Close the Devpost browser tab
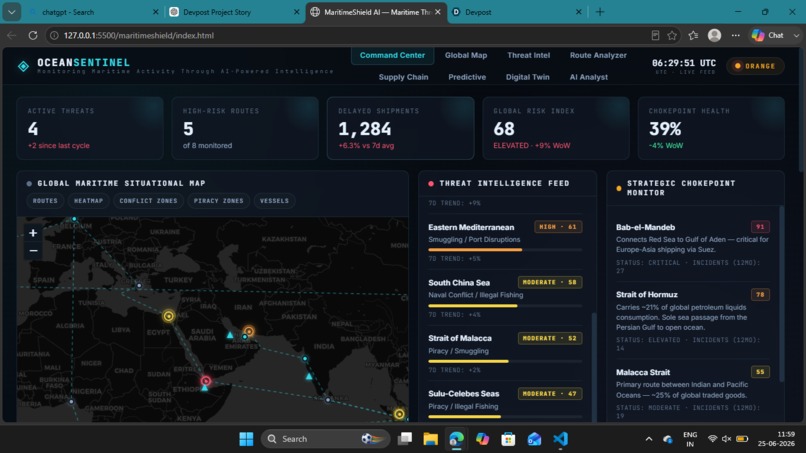The image size is (806, 453). (578, 12)
